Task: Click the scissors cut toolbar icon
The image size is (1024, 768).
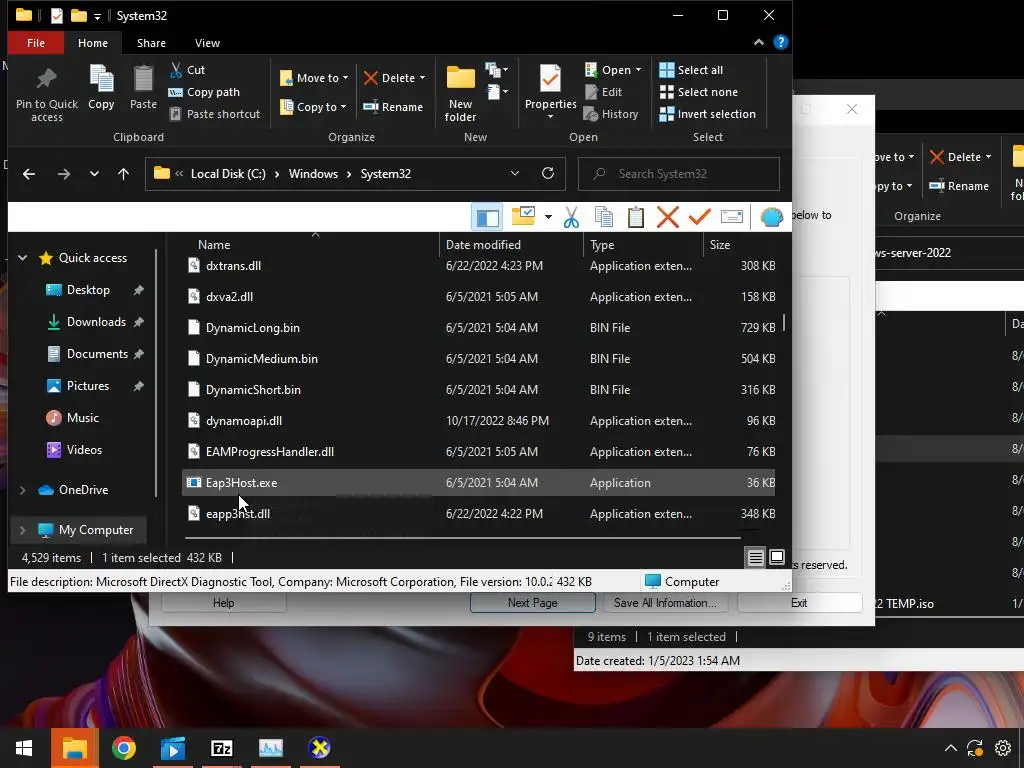Action: (x=571, y=217)
